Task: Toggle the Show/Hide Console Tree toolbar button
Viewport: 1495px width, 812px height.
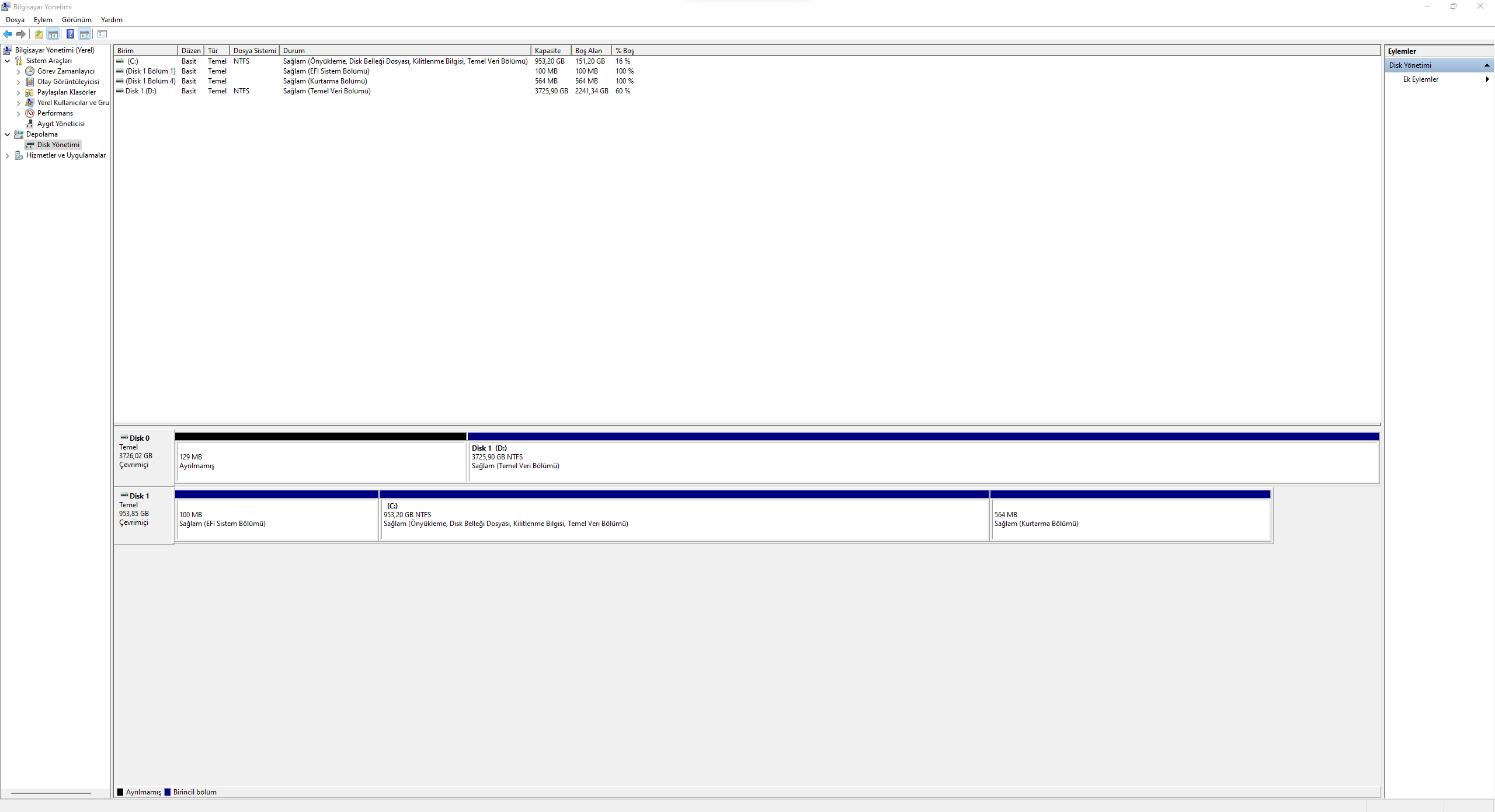Action: (x=53, y=34)
